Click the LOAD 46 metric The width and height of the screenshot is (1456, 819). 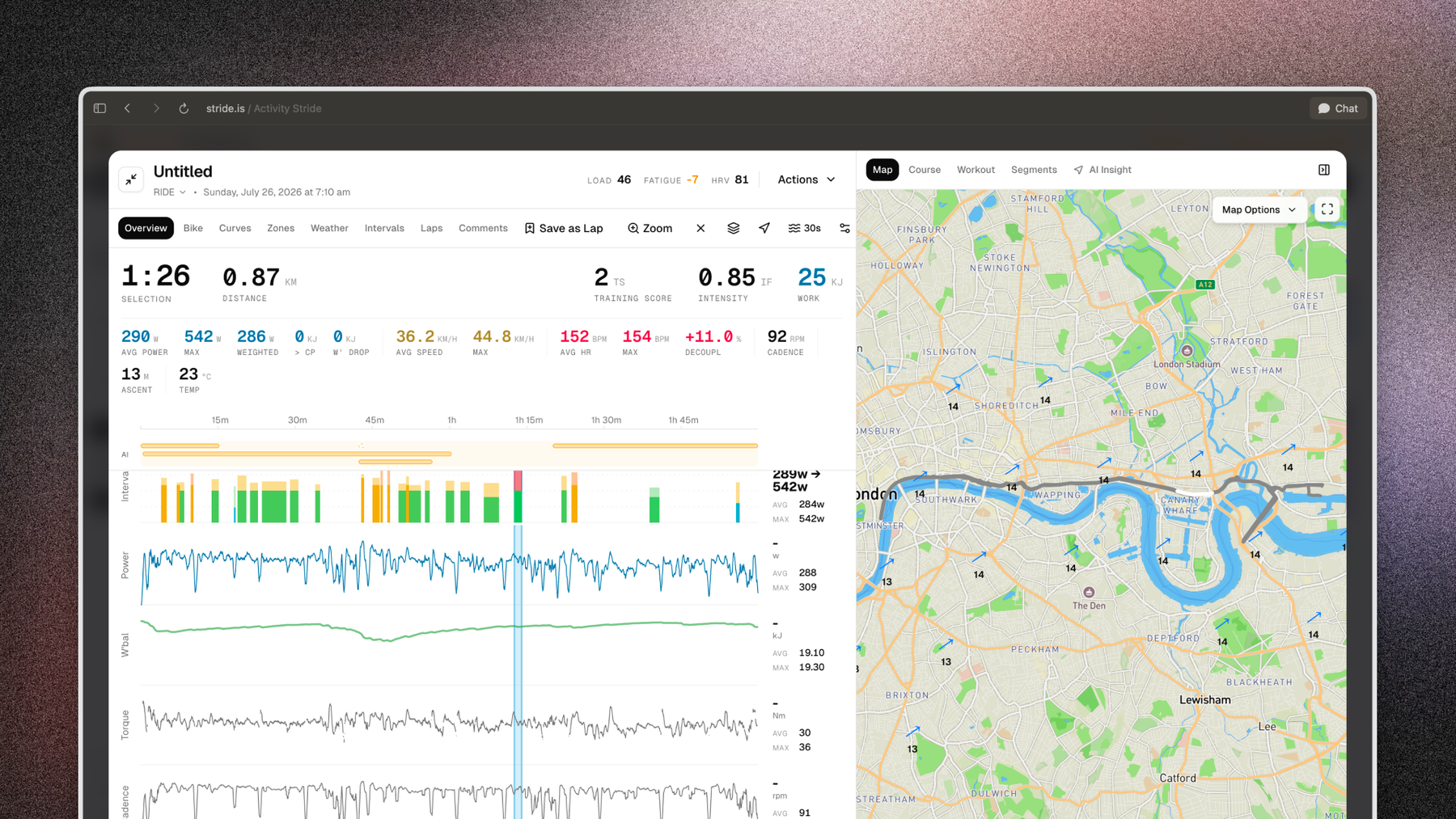(609, 179)
